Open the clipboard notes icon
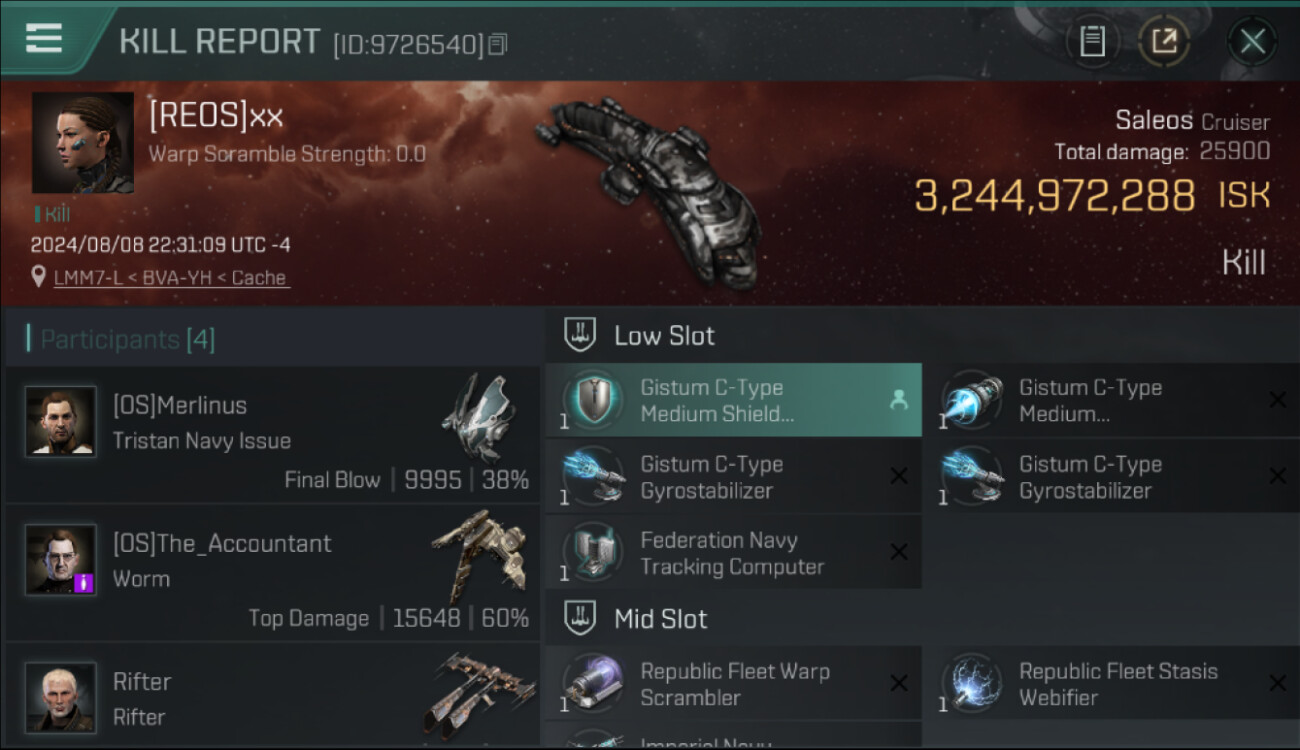The width and height of the screenshot is (1300, 750). tap(1092, 42)
